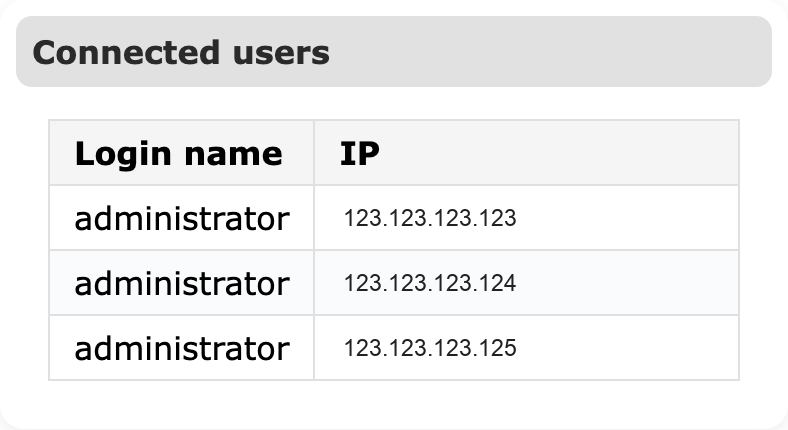Click the IP address 123.123.123.124
Image resolution: width=788 pixels, height=430 pixels.
(x=430, y=283)
